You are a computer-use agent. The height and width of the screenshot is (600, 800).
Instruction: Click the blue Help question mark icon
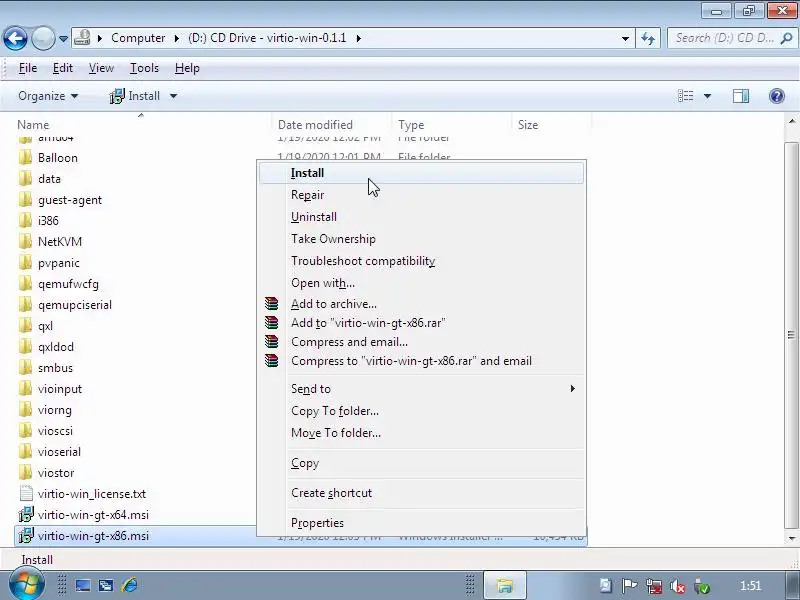coord(777,96)
